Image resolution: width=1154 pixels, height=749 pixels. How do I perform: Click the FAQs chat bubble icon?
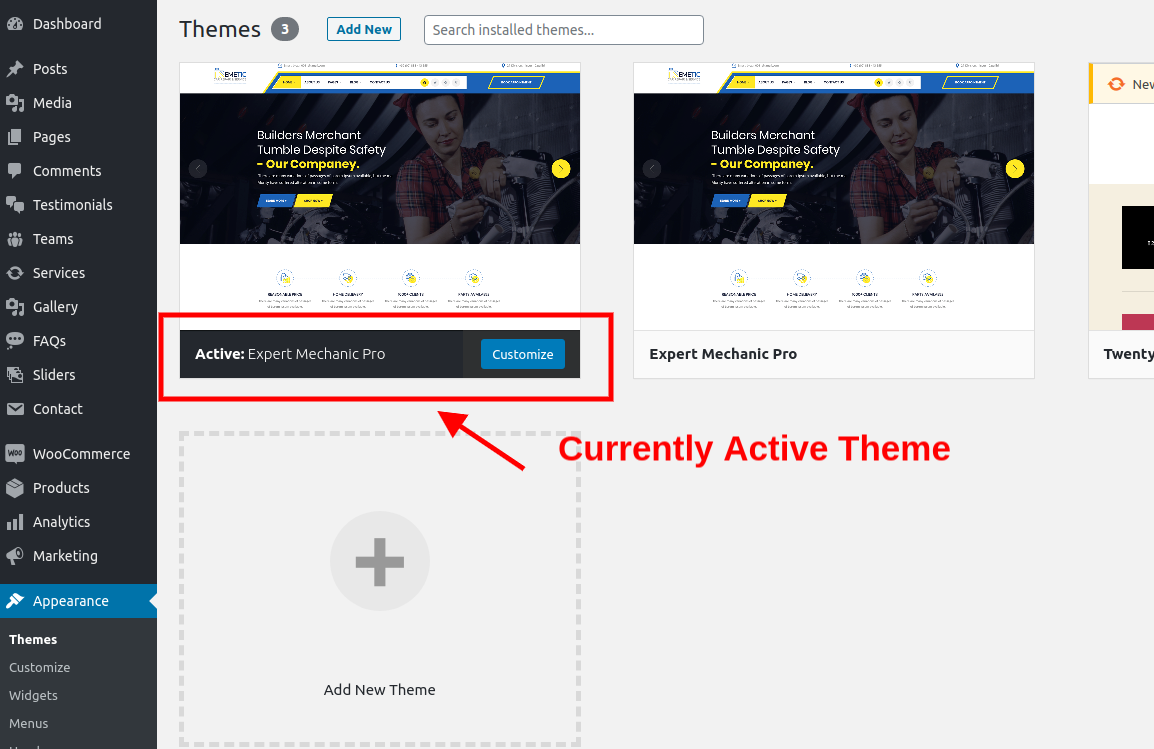coord(15,341)
